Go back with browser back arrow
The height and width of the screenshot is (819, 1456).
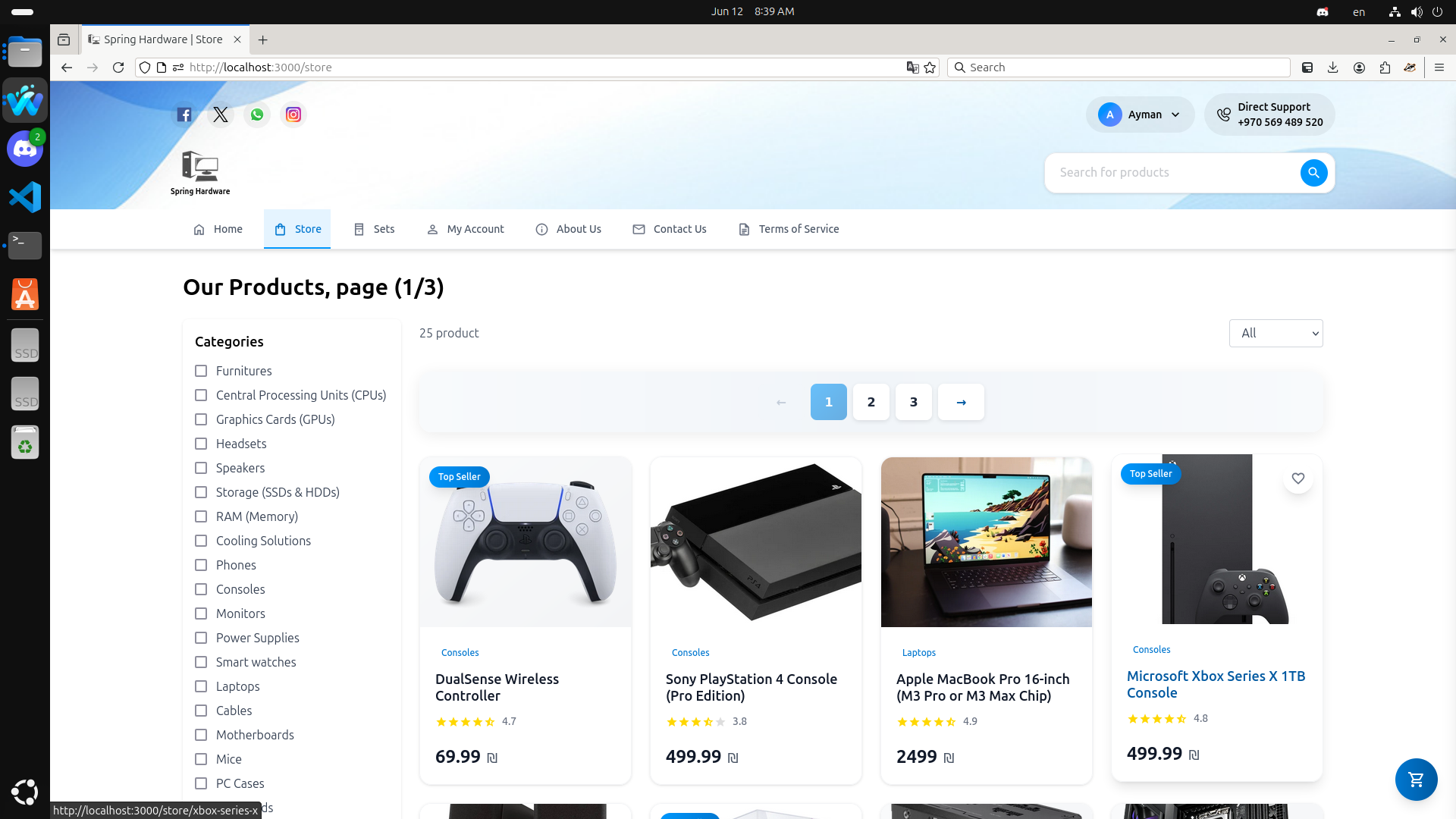click(67, 67)
